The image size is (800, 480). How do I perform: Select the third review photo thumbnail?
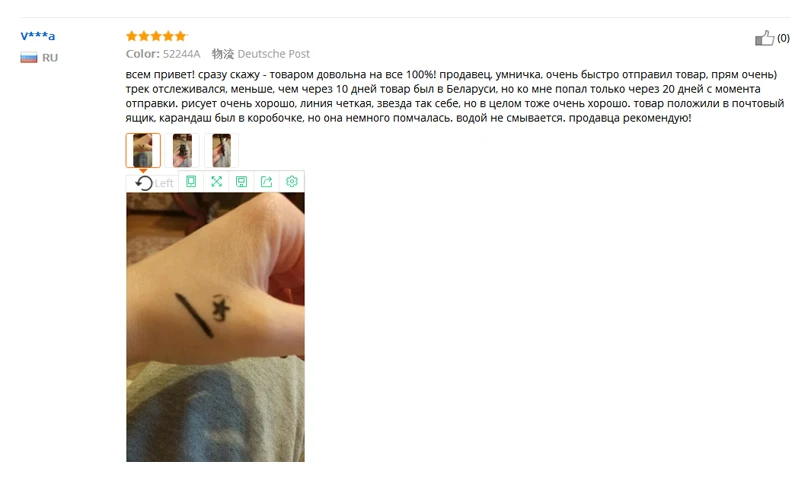tap(221, 150)
